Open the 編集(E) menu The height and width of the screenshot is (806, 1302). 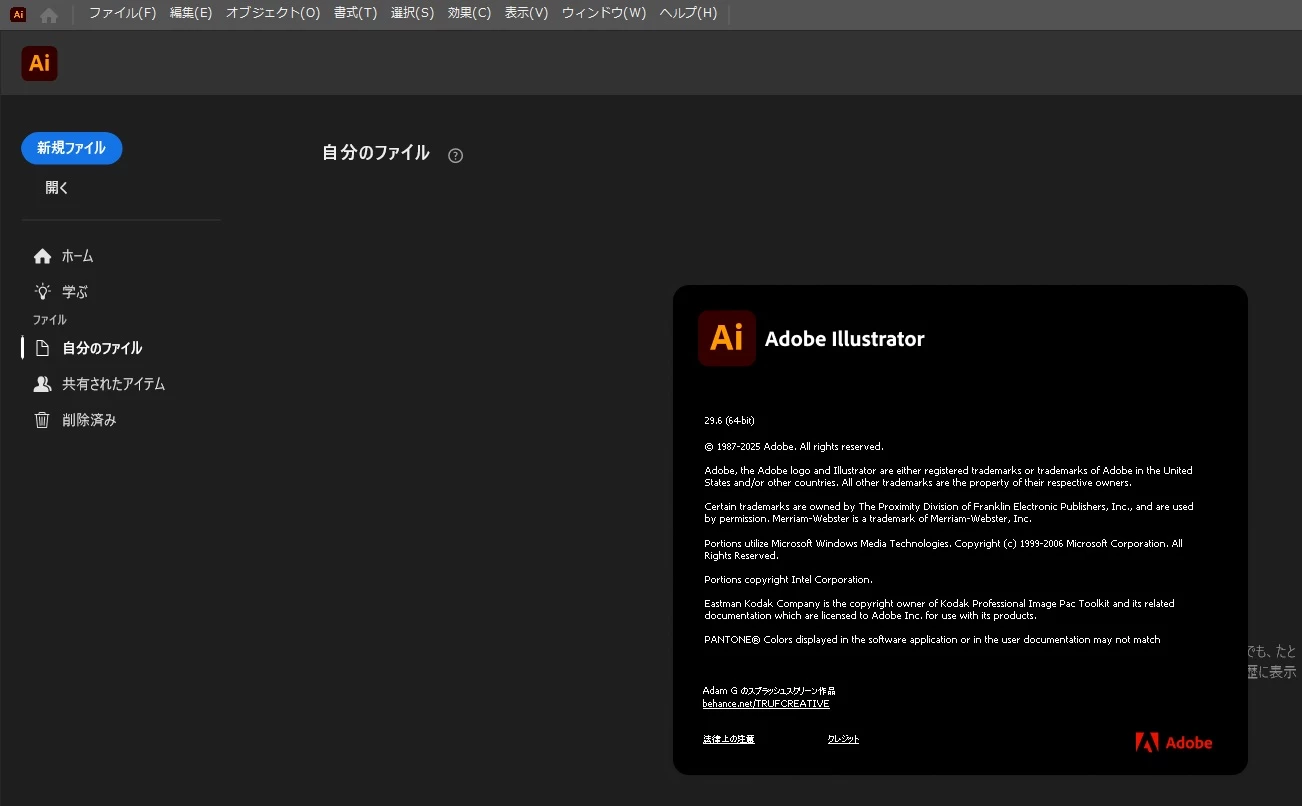click(191, 13)
